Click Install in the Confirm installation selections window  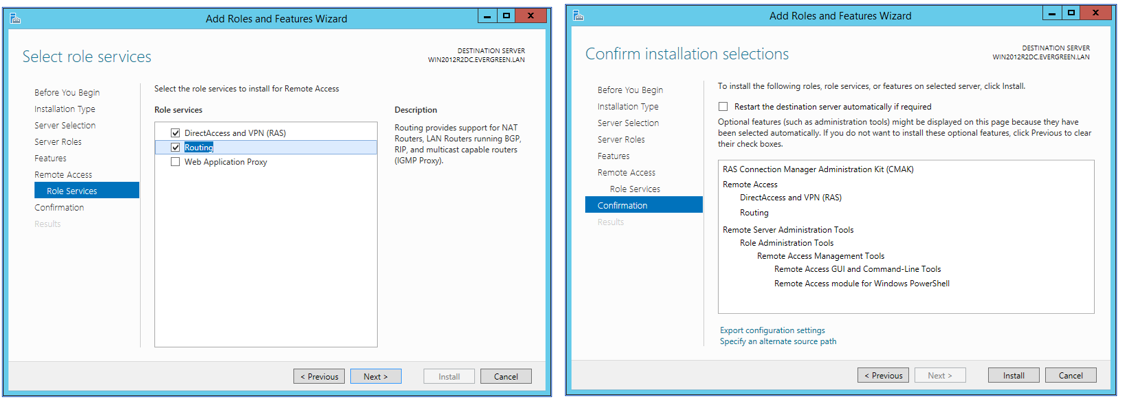pos(1014,376)
